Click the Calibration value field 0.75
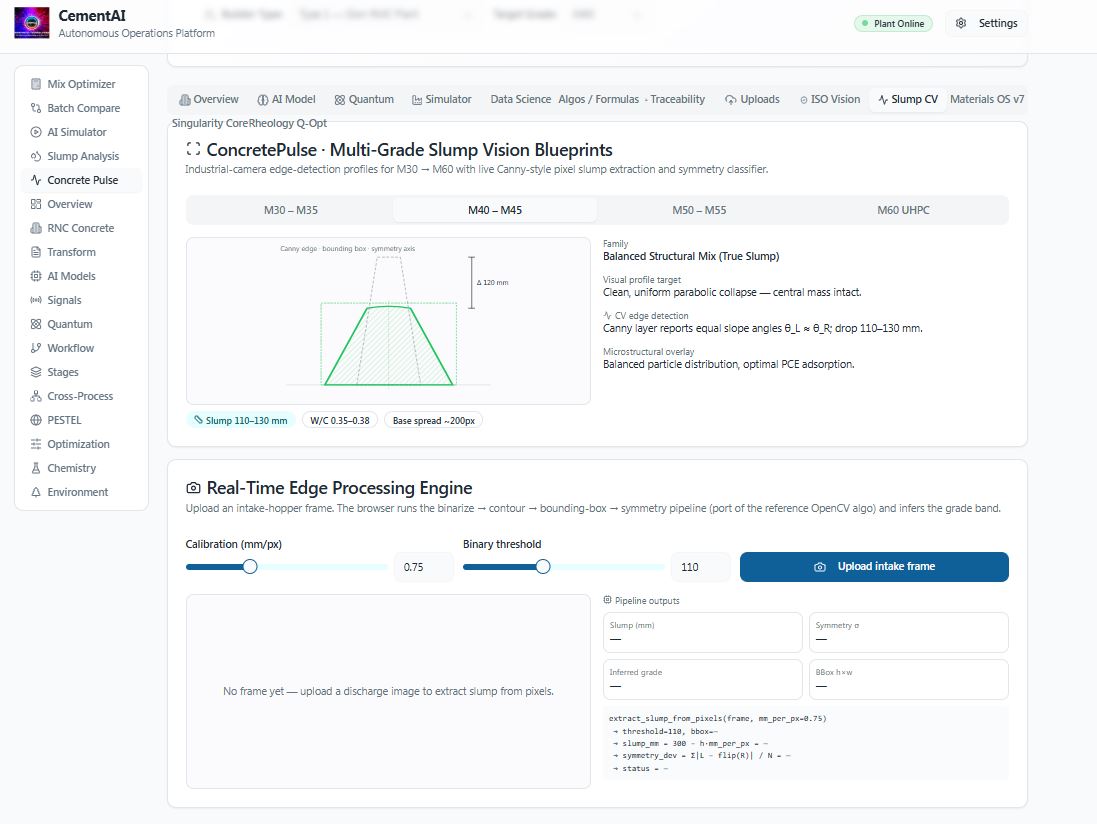Screen dimensions: 1097x824 point(423,567)
